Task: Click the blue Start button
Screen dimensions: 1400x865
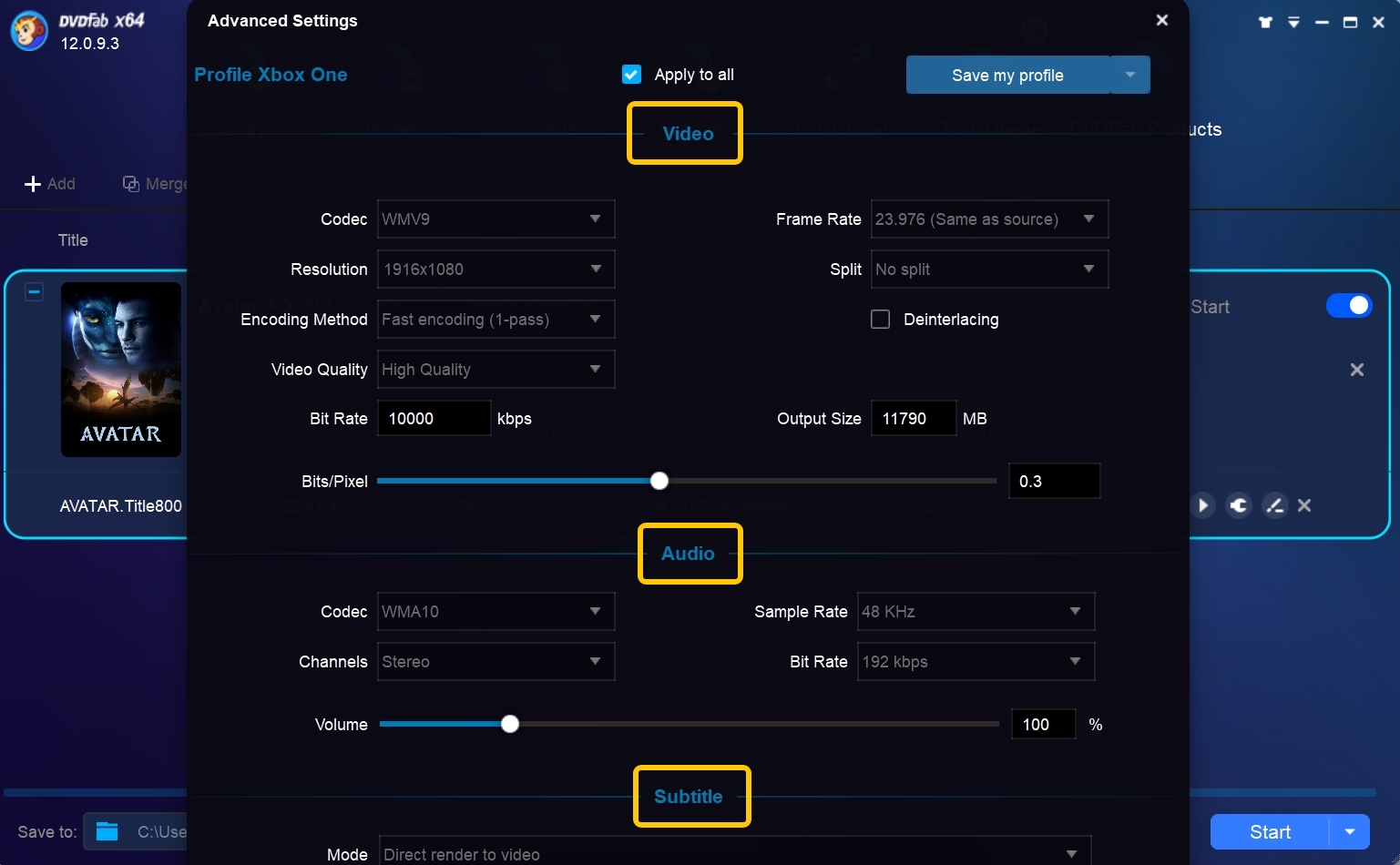Action: pos(1270,832)
